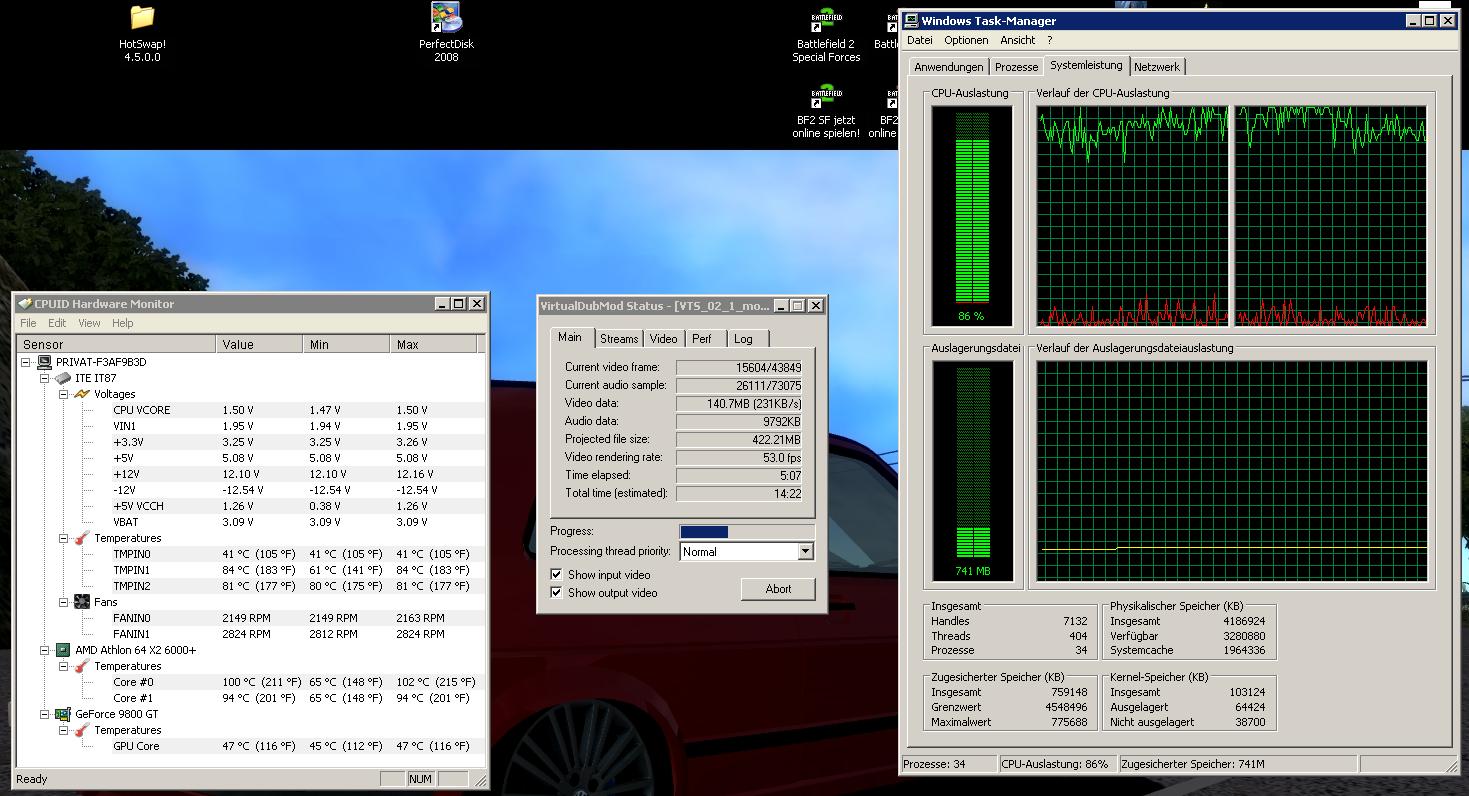This screenshot has width=1469, height=796.
Task: Switch to the Prozesse tab in Task-Manager
Action: pos(1016,67)
